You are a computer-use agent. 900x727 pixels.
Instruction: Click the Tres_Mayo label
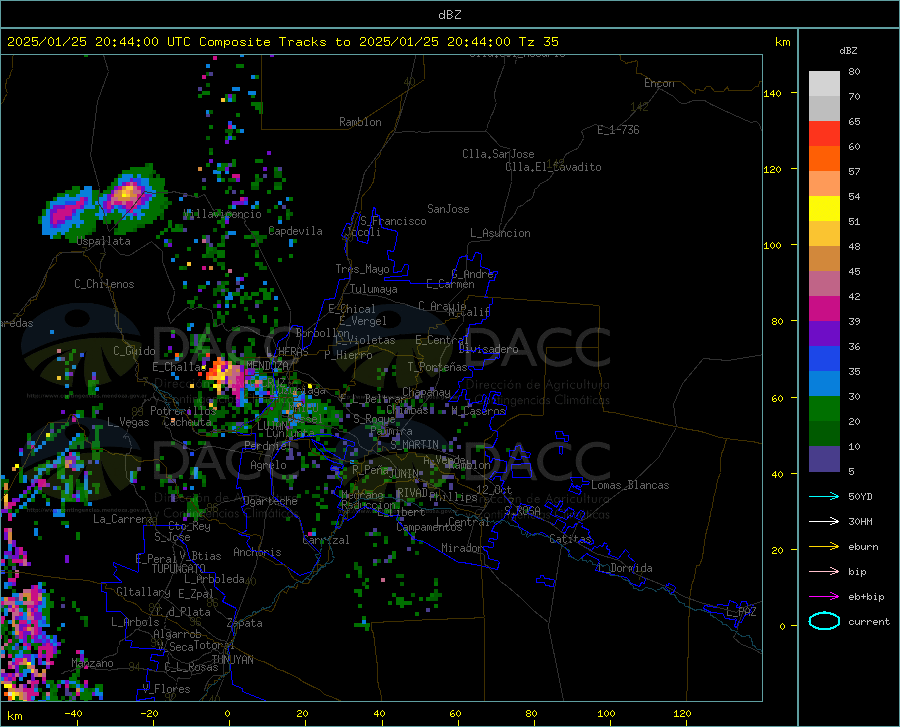(362, 269)
